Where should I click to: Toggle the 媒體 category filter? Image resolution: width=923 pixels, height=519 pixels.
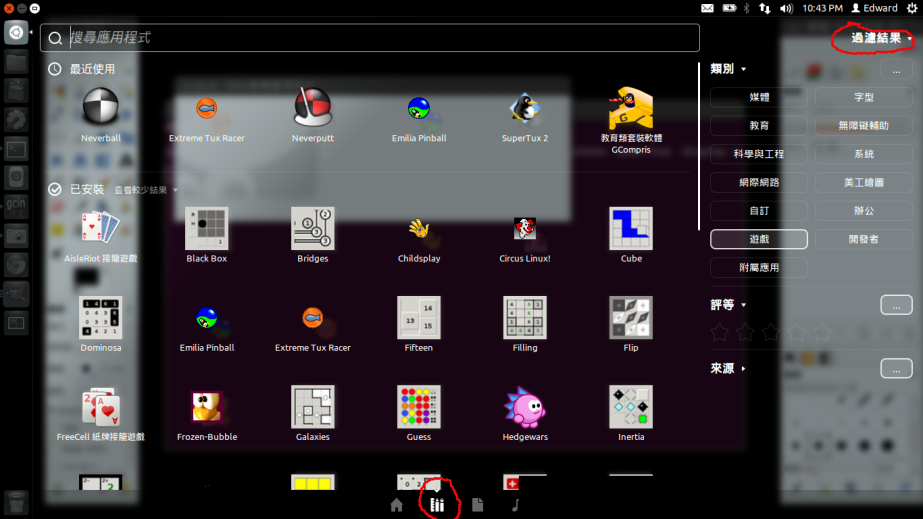tap(759, 97)
